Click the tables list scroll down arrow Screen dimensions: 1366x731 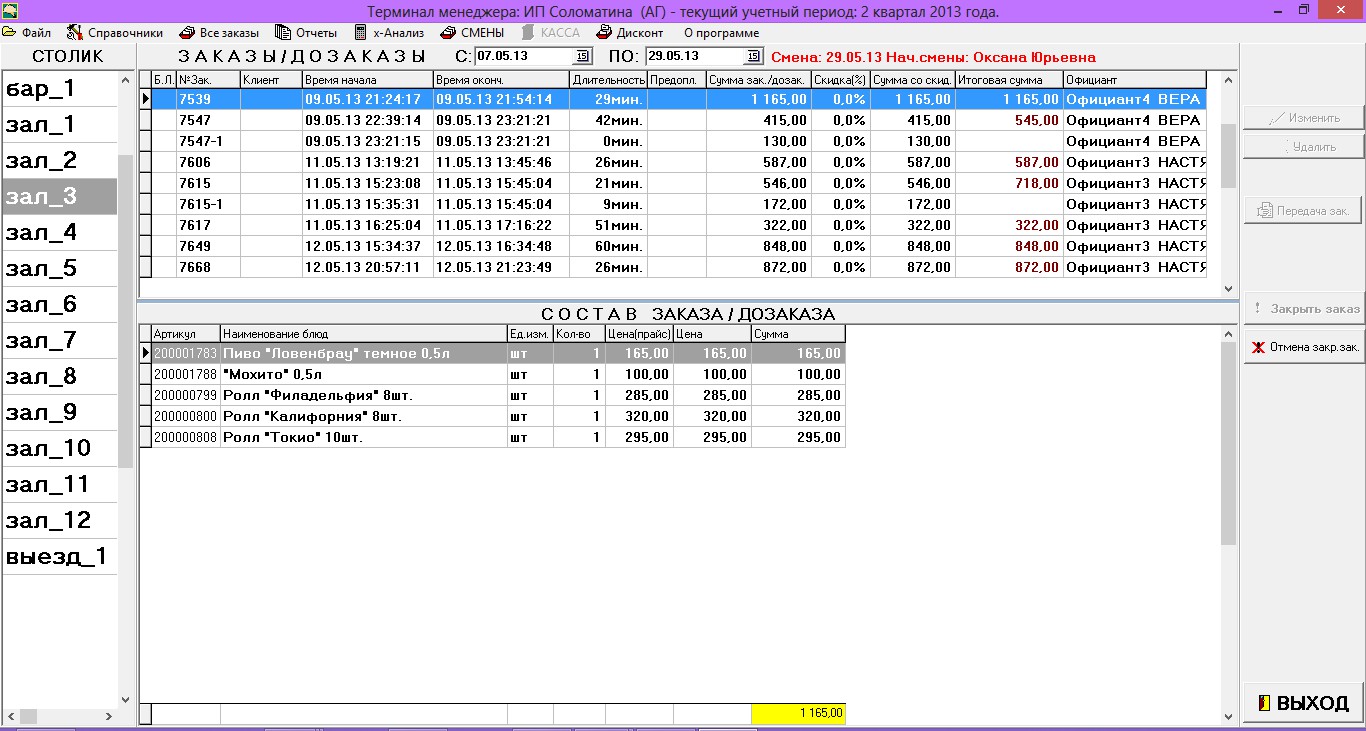pos(125,700)
